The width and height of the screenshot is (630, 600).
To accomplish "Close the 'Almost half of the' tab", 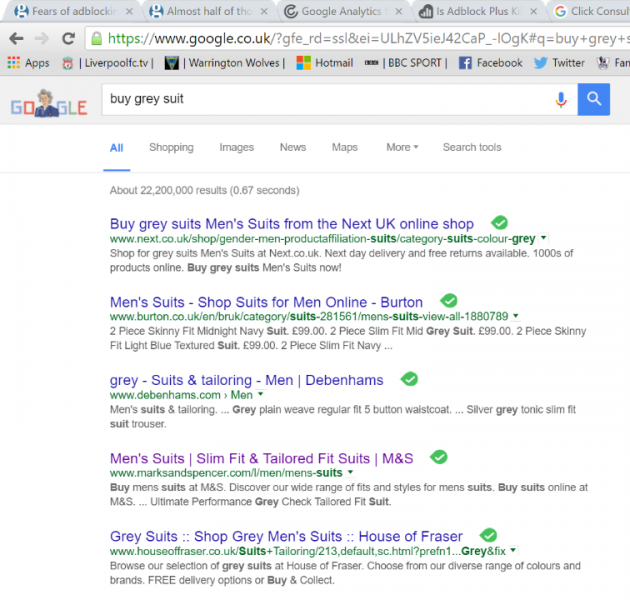I will [264, 11].
